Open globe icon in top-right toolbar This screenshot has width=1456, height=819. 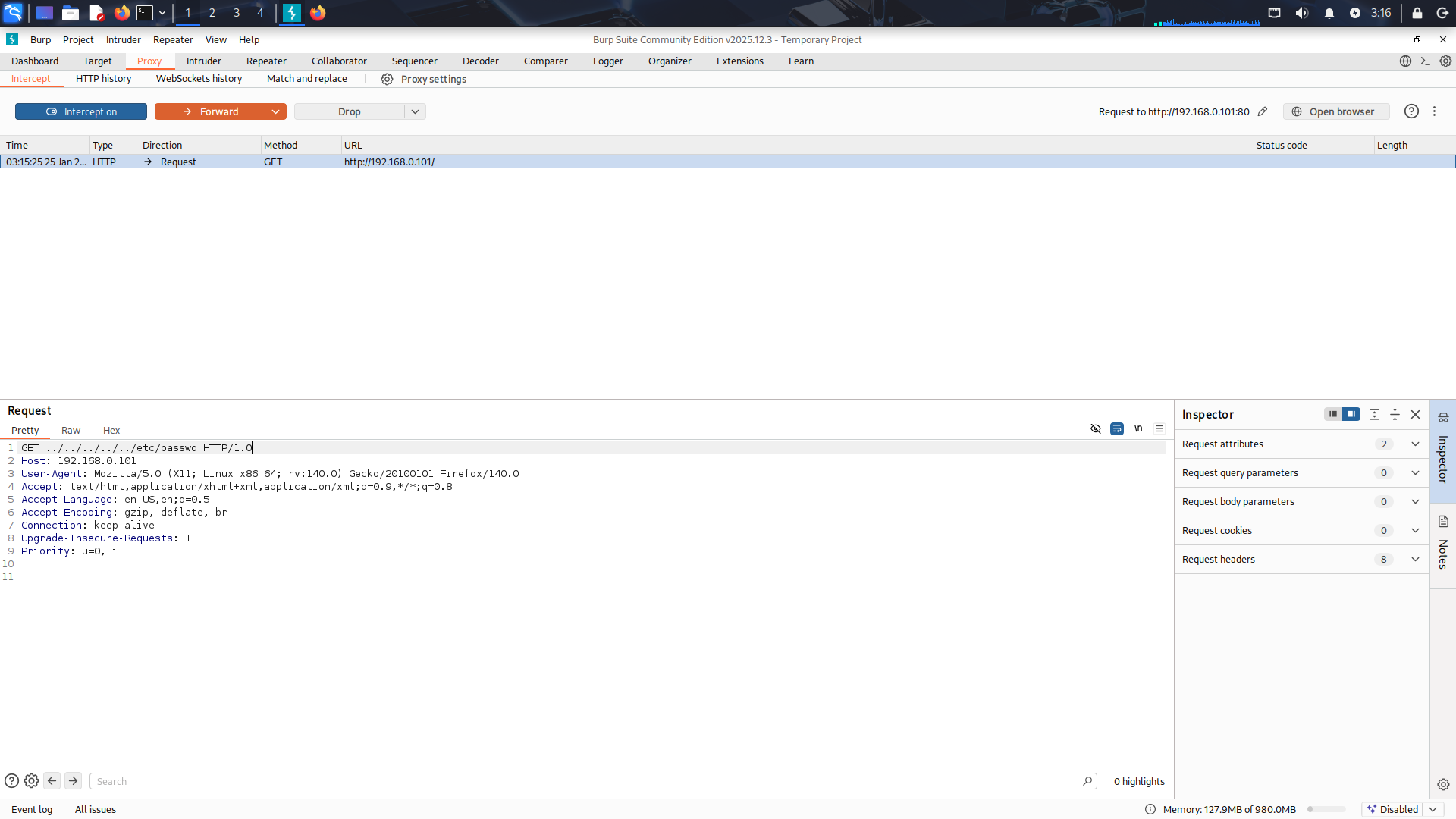pyautogui.click(x=1405, y=61)
